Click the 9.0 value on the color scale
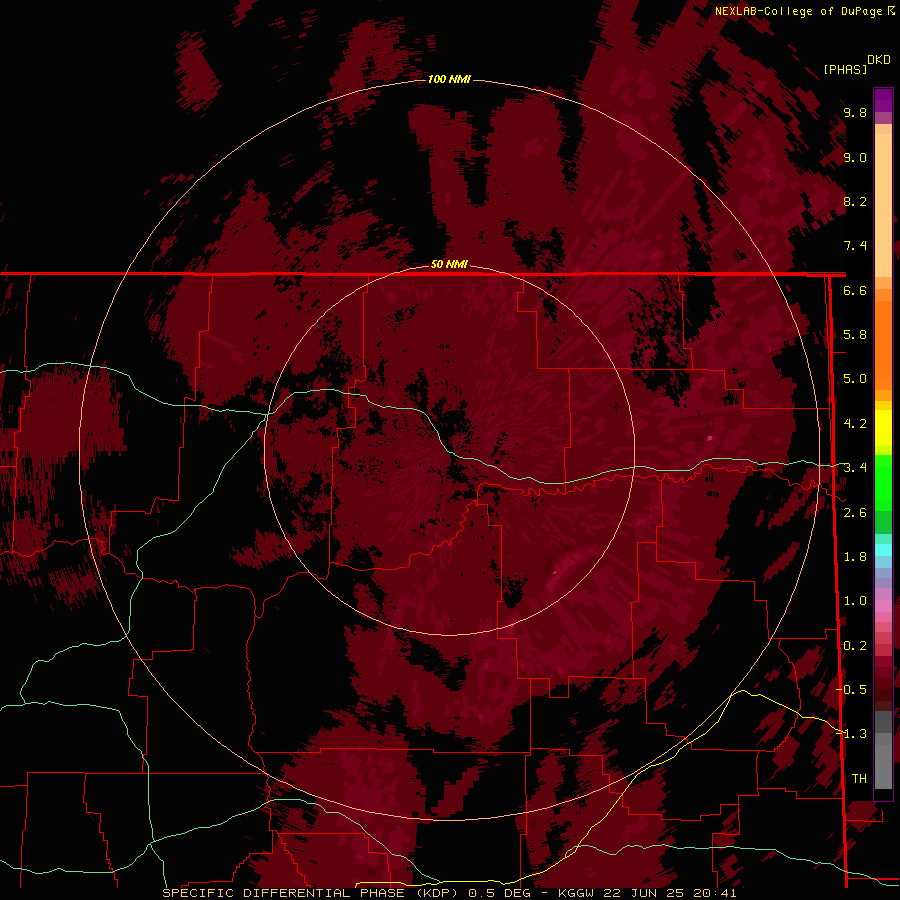This screenshot has width=900, height=900. 855,157
